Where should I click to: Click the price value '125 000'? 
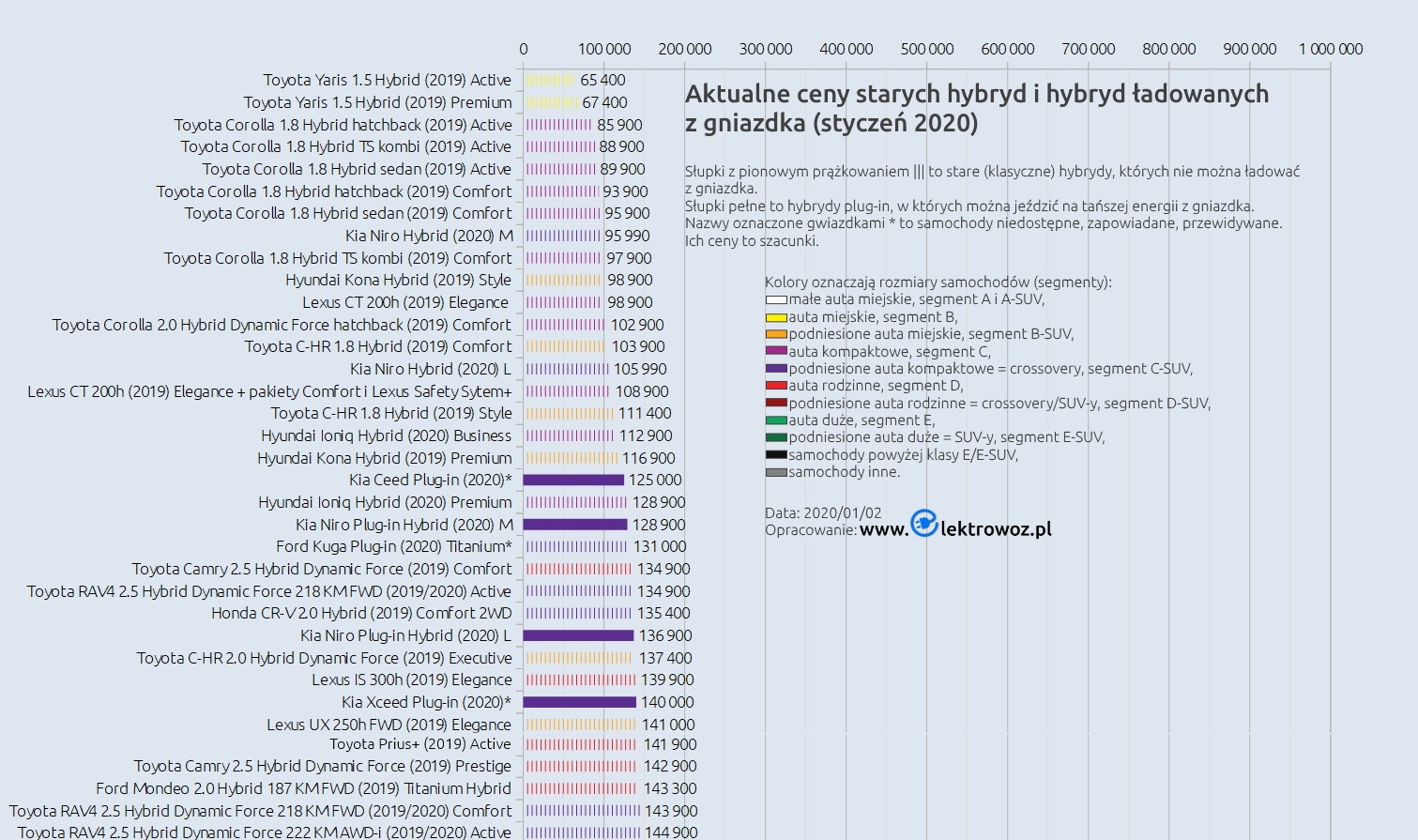pyautogui.click(x=655, y=480)
